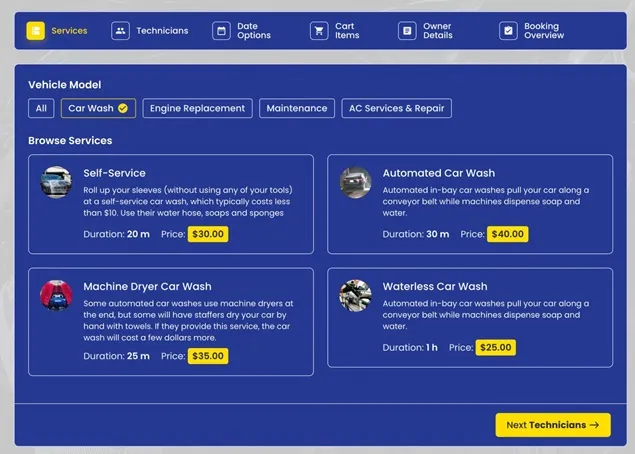
Task: Select the Machine Dryer Car Wash title
Action: pos(147,286)
